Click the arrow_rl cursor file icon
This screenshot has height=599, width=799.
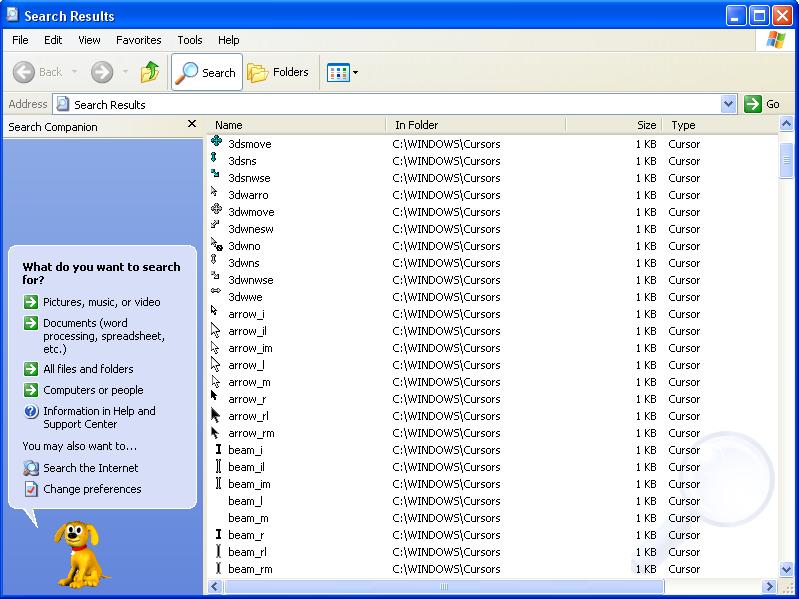[x=216, y=415]
